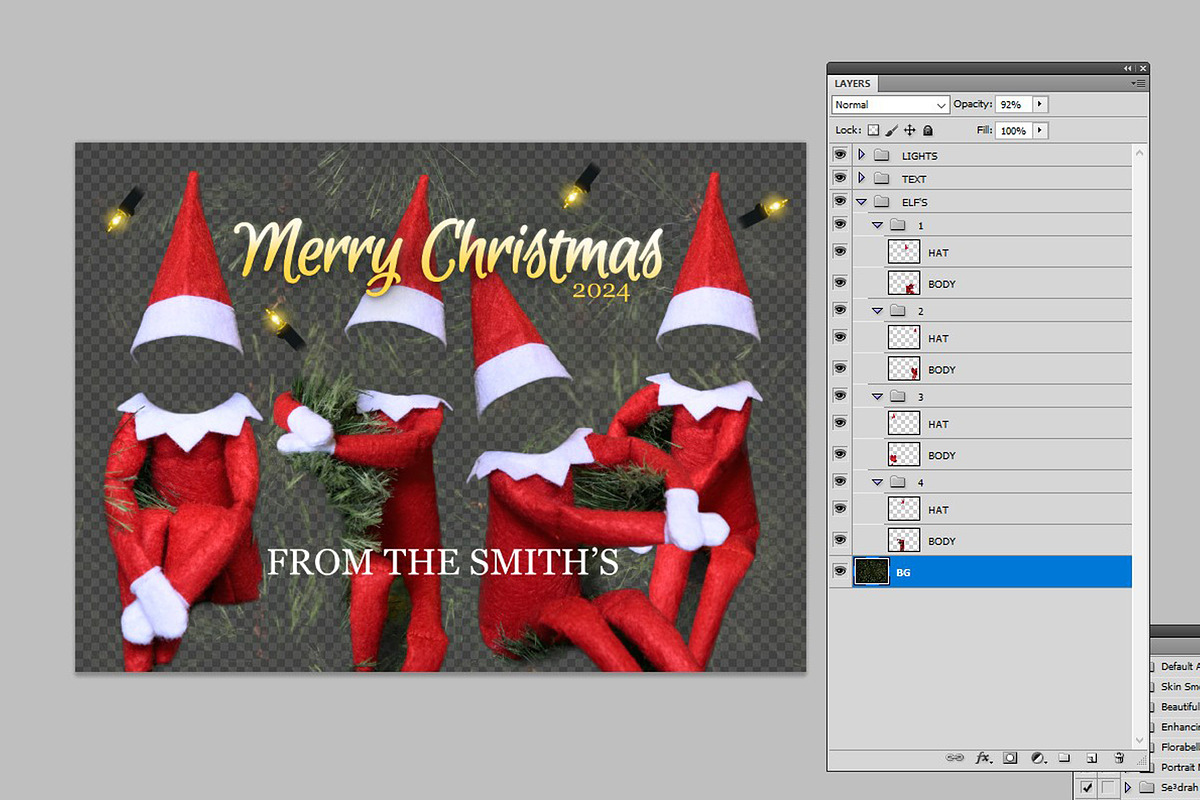Image resolution: width=1200 pixels, height=800 pixels.
Task: Hide the ELF'S group
Action: [x=840, y=202]
